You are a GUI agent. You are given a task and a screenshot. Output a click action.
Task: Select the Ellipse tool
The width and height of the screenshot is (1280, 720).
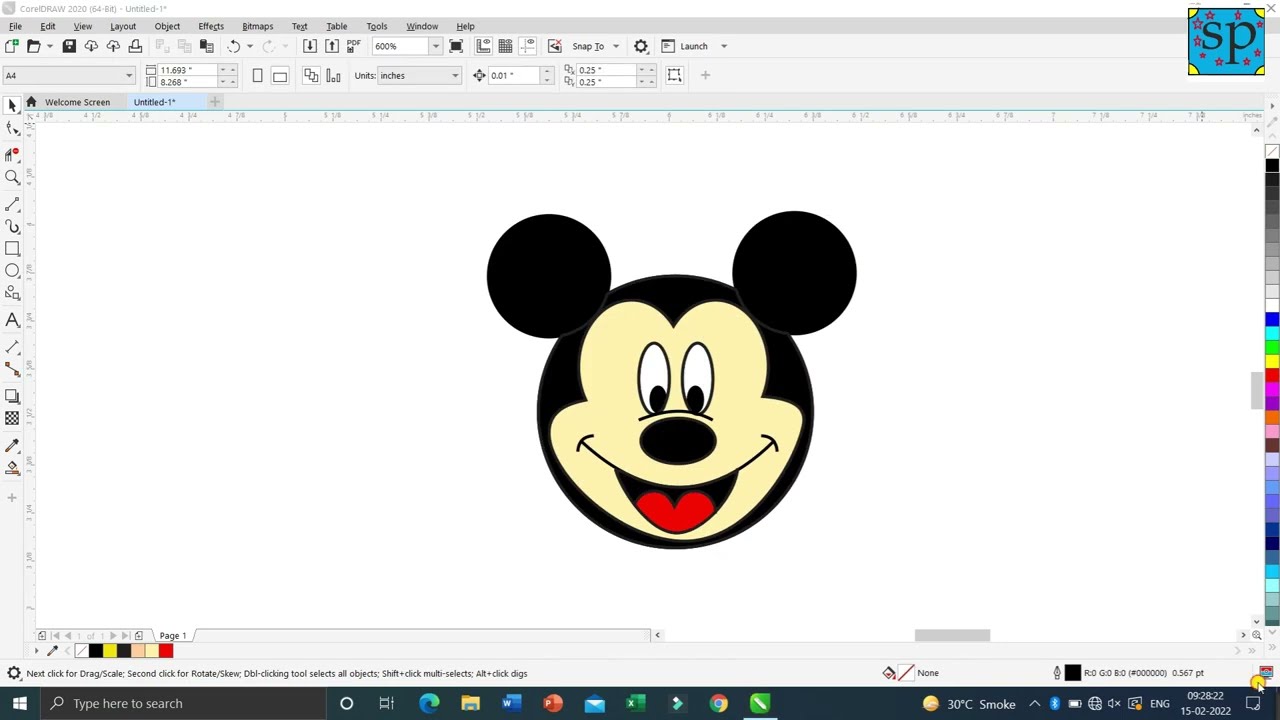pyautogui.click(x=12, y=271)
